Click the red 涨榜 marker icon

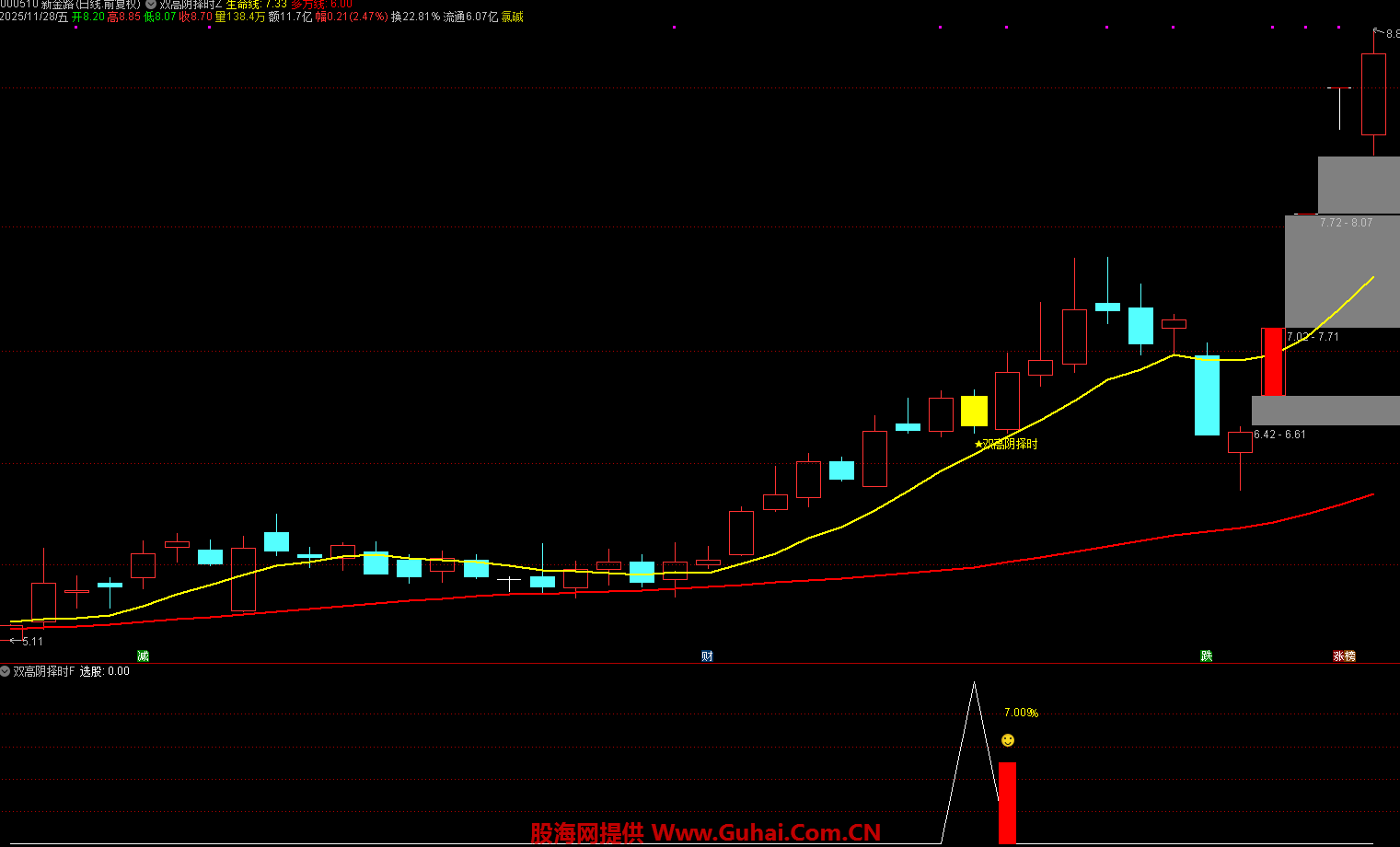coord(1344,656)
